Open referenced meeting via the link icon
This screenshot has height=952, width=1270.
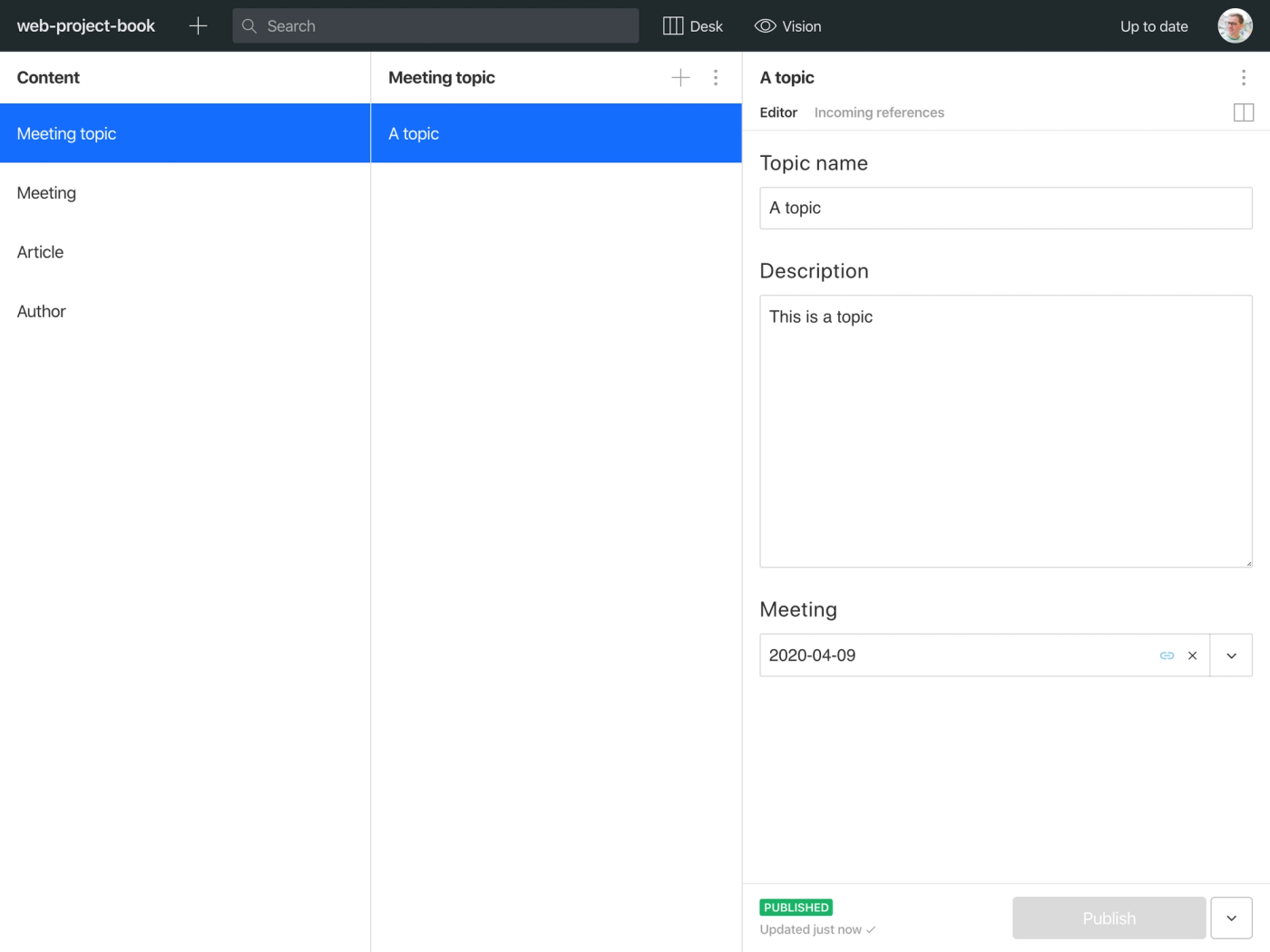pyautogui.click(x=1167, y=656)
